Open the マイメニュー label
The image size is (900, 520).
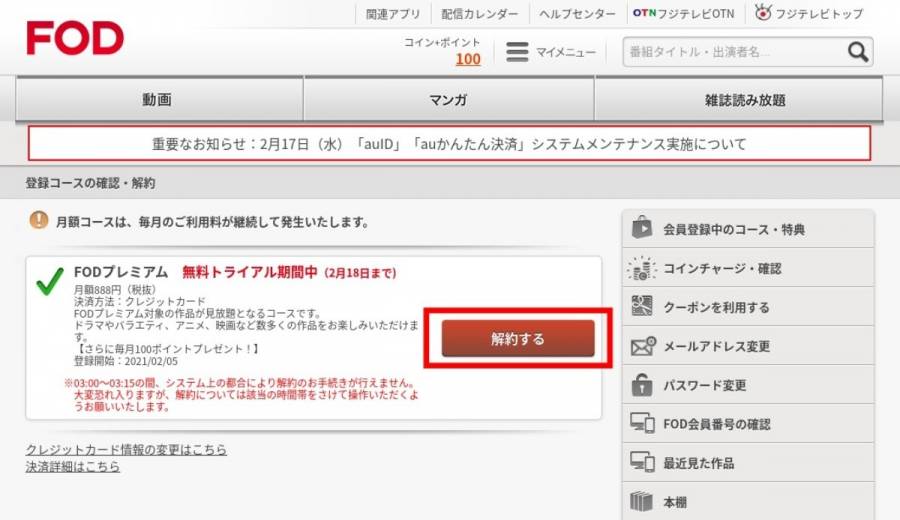click(x=565, y=52)
